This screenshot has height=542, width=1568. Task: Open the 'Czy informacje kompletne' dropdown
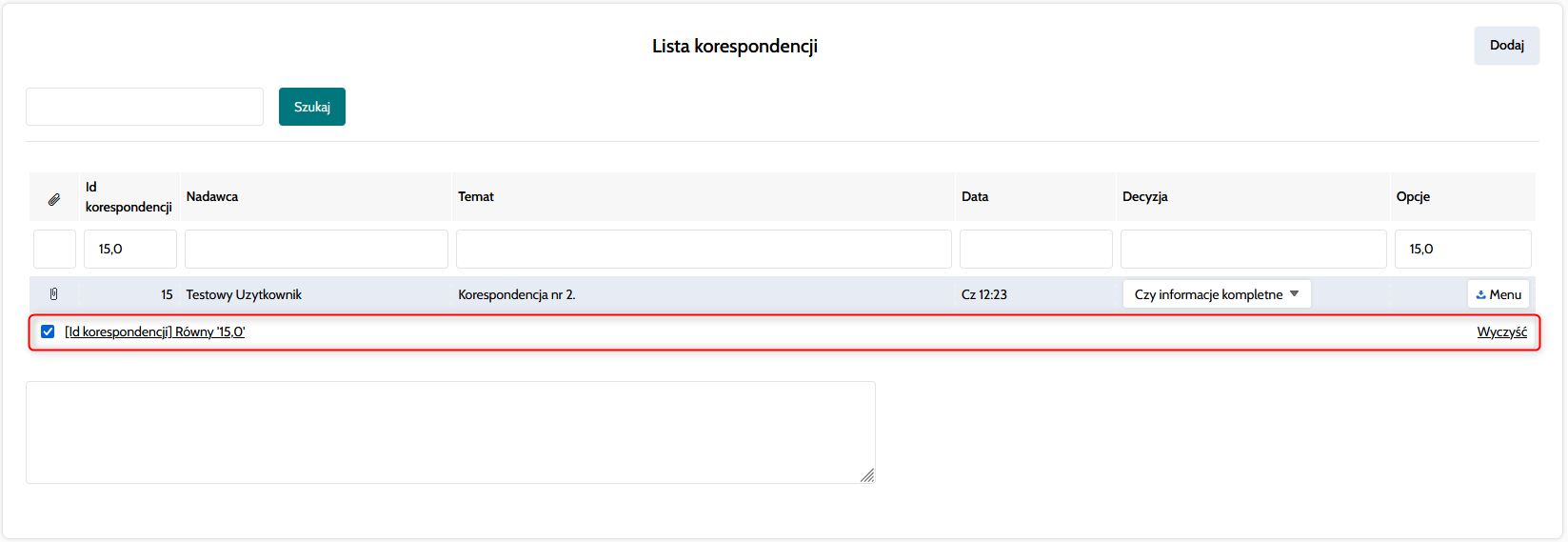[1216, 294]
